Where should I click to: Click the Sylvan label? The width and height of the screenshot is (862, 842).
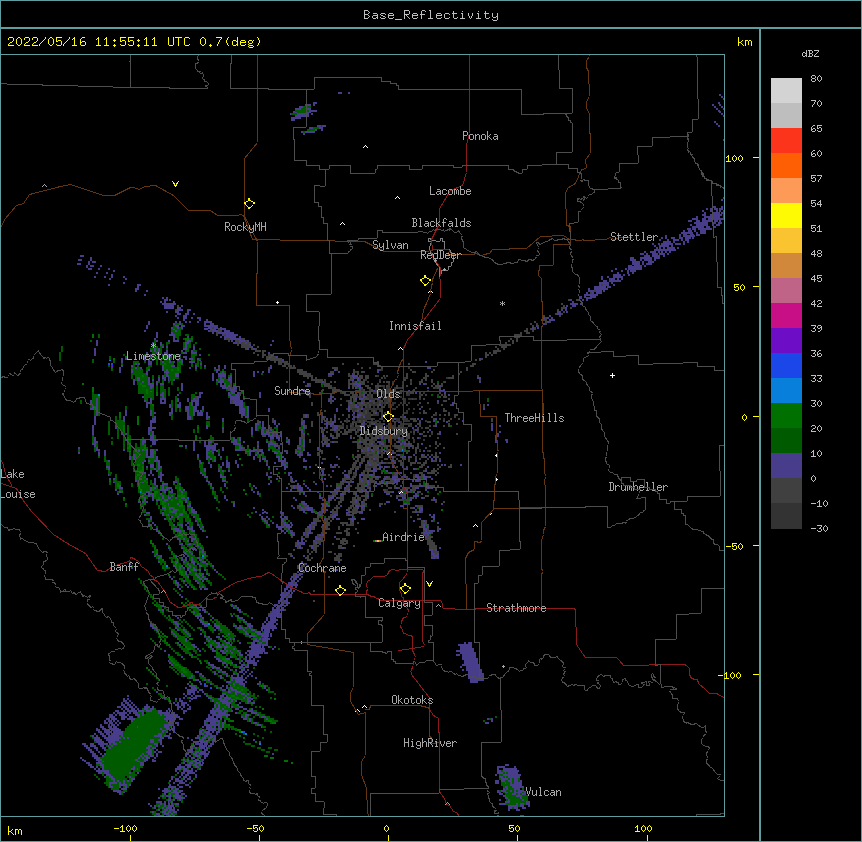point(390,245)
